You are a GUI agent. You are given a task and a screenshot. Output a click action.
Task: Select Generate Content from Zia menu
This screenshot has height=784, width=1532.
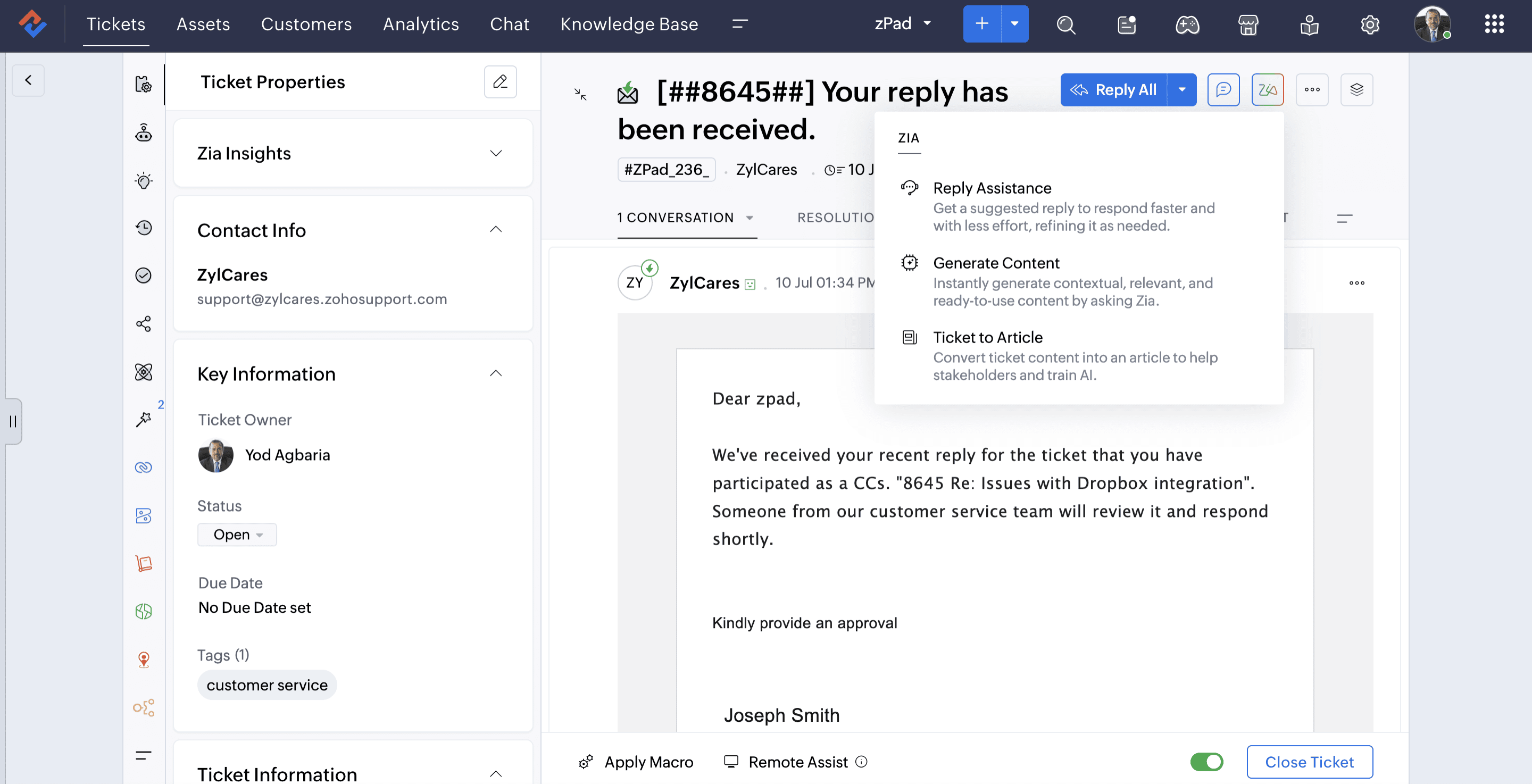point(1079,281)
